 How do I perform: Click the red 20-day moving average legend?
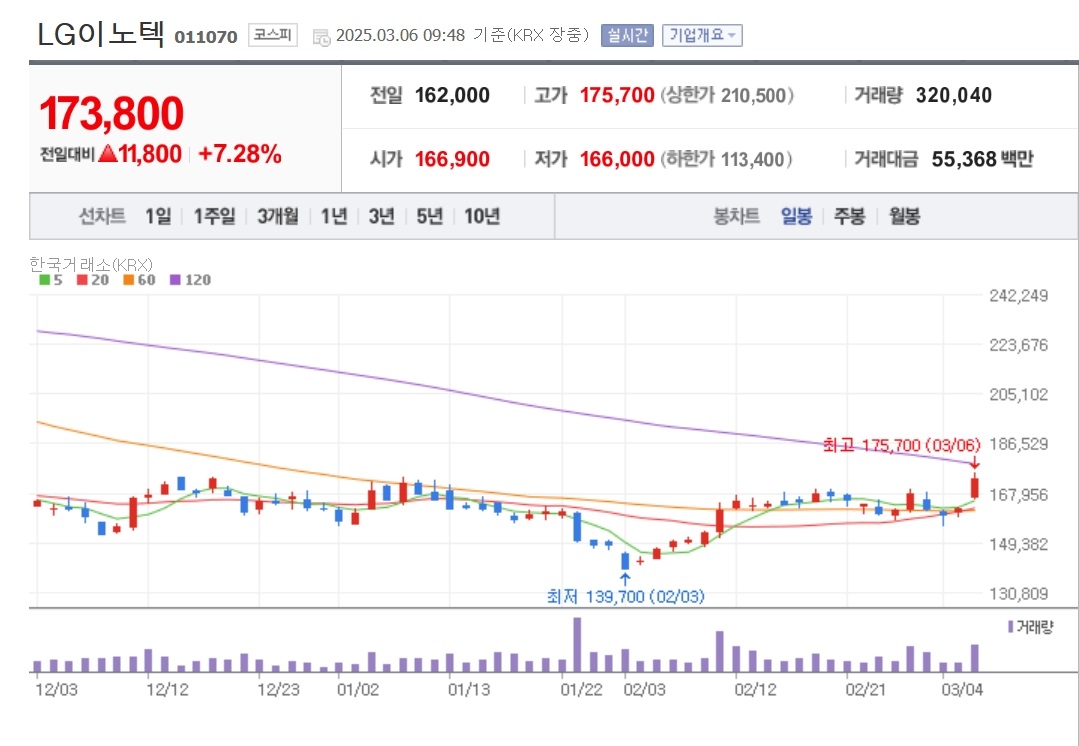(x=92, y=280)
